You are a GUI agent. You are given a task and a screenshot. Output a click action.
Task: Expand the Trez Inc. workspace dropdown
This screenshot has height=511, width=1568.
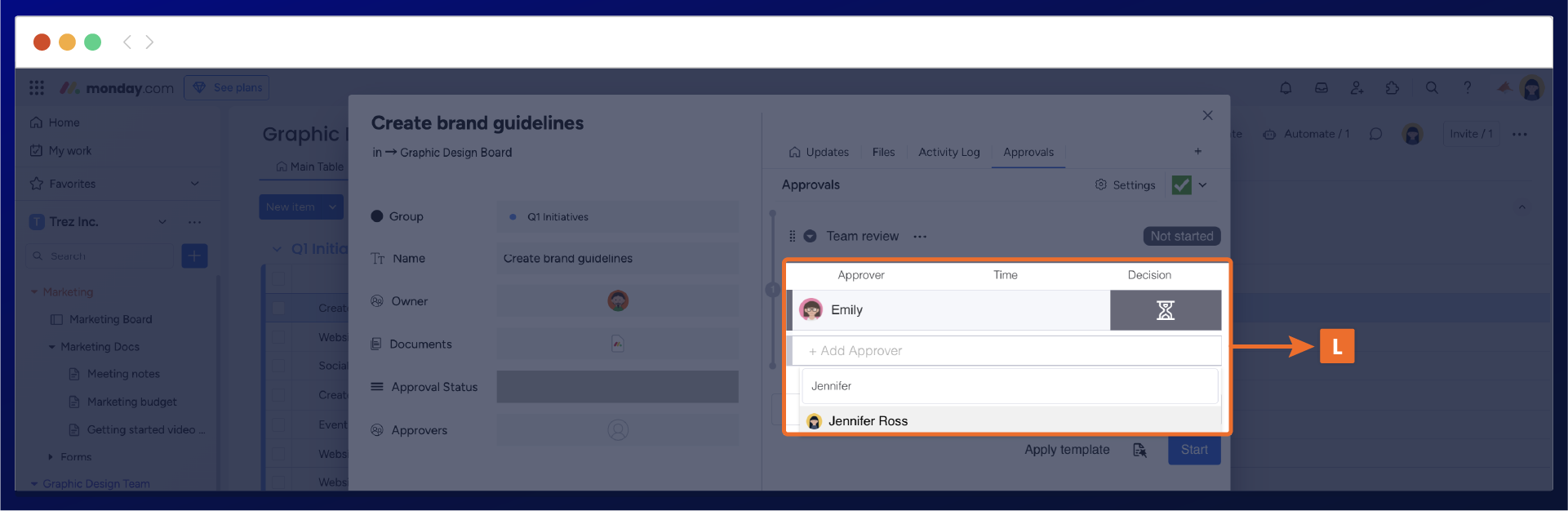point(162,222)
